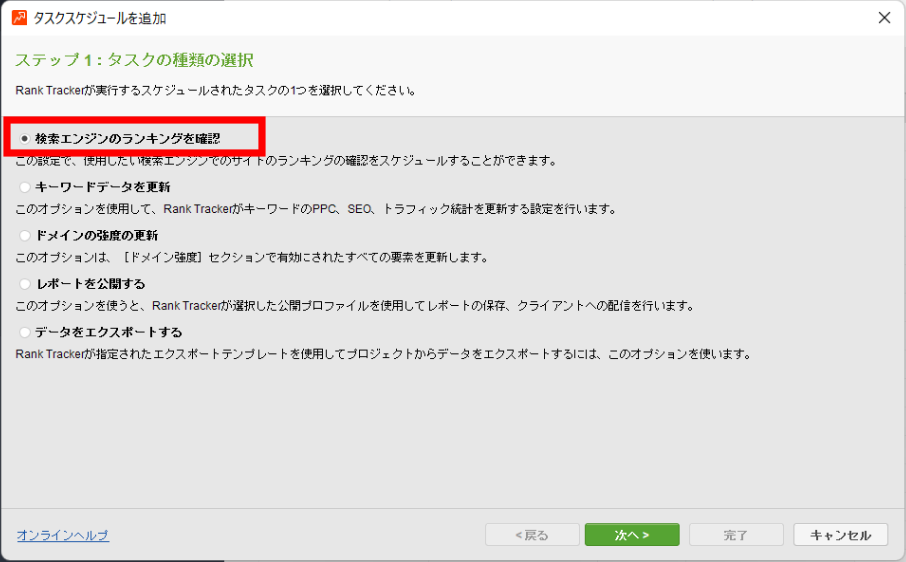Click the disabled < 戻る button
The height and width of the screenshot is (562, 906).
tap(532, 535)
